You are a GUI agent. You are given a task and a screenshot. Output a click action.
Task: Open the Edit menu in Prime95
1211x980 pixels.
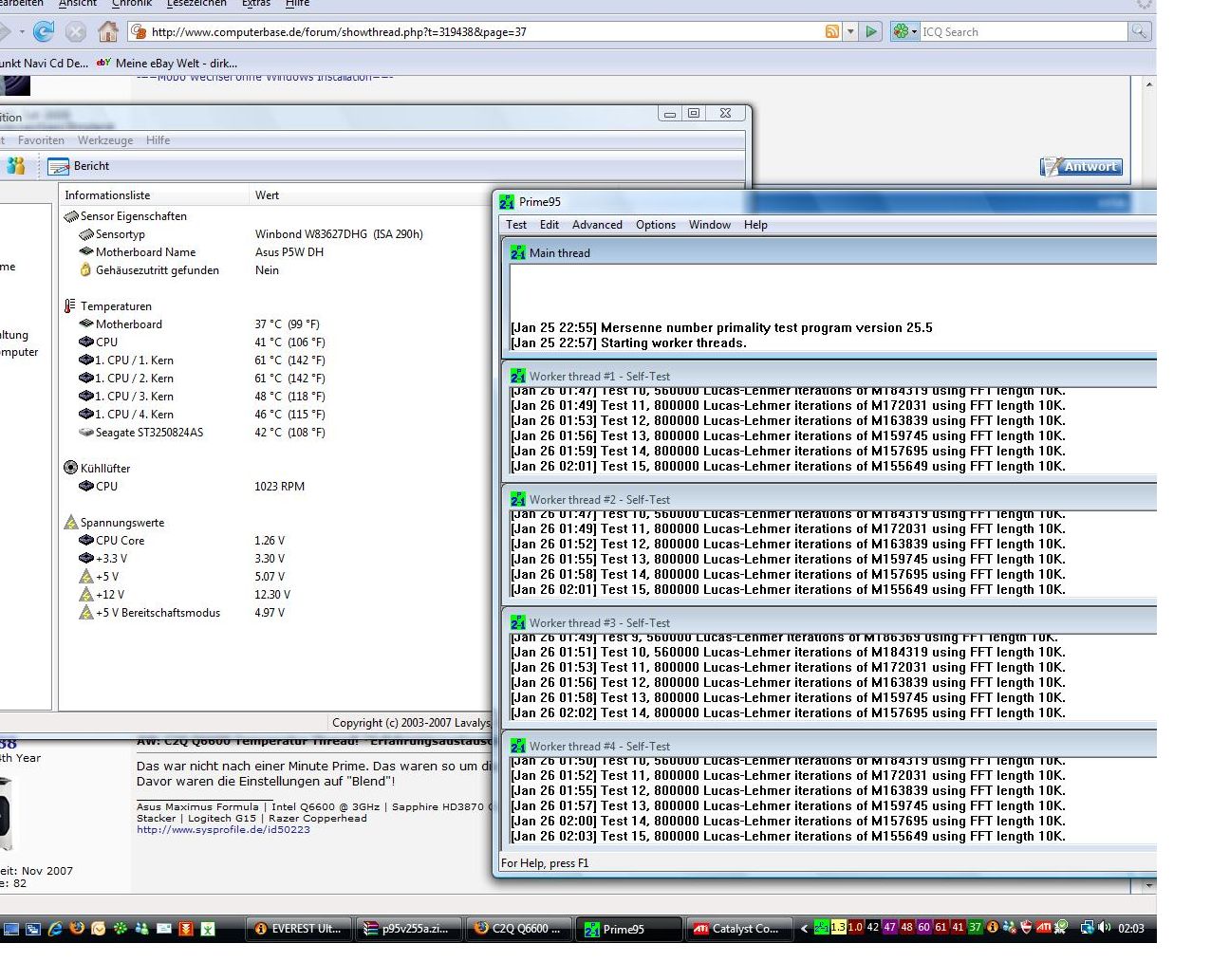[550, 225]
